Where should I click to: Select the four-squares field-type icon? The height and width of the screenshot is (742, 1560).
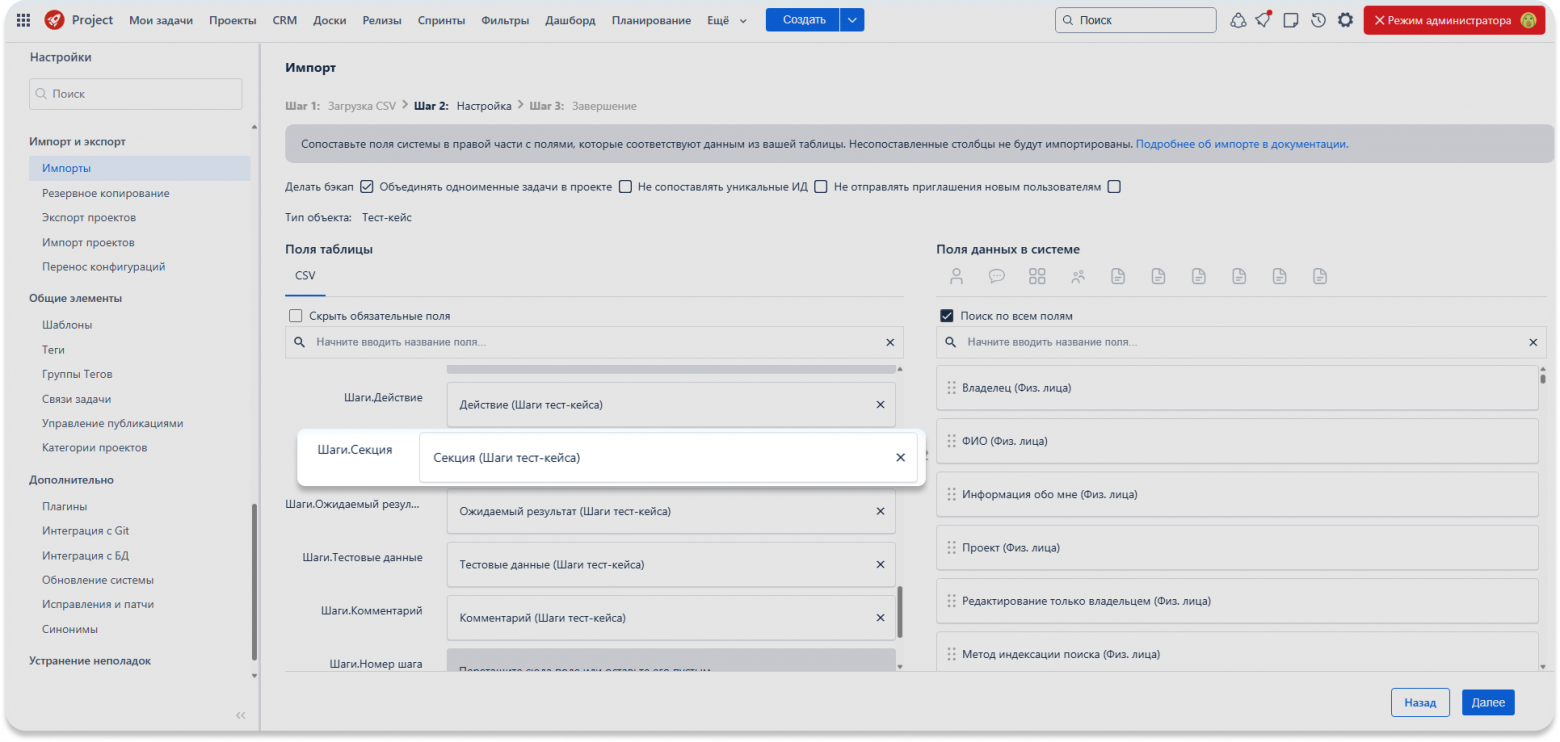click(1037, 276)
